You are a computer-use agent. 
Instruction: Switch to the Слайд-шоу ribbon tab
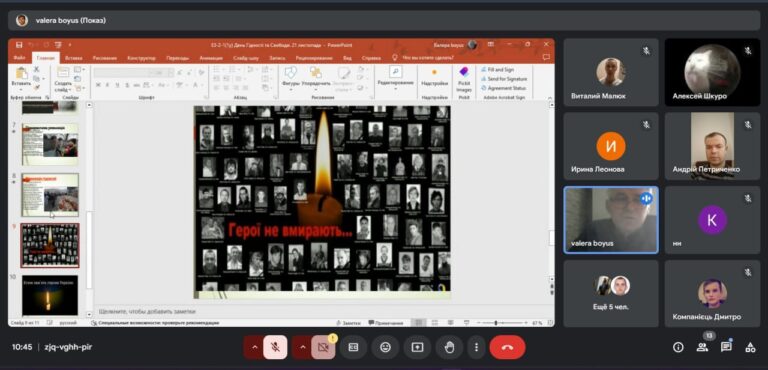pyautogui.click(x=246, y=57)
